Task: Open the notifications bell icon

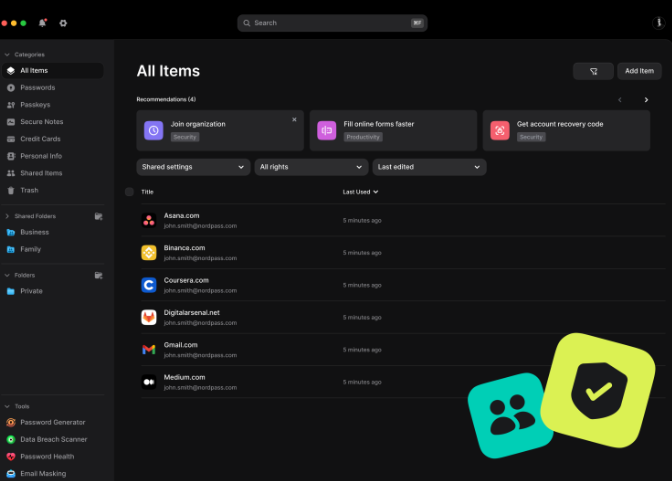Action: point(42,22)
